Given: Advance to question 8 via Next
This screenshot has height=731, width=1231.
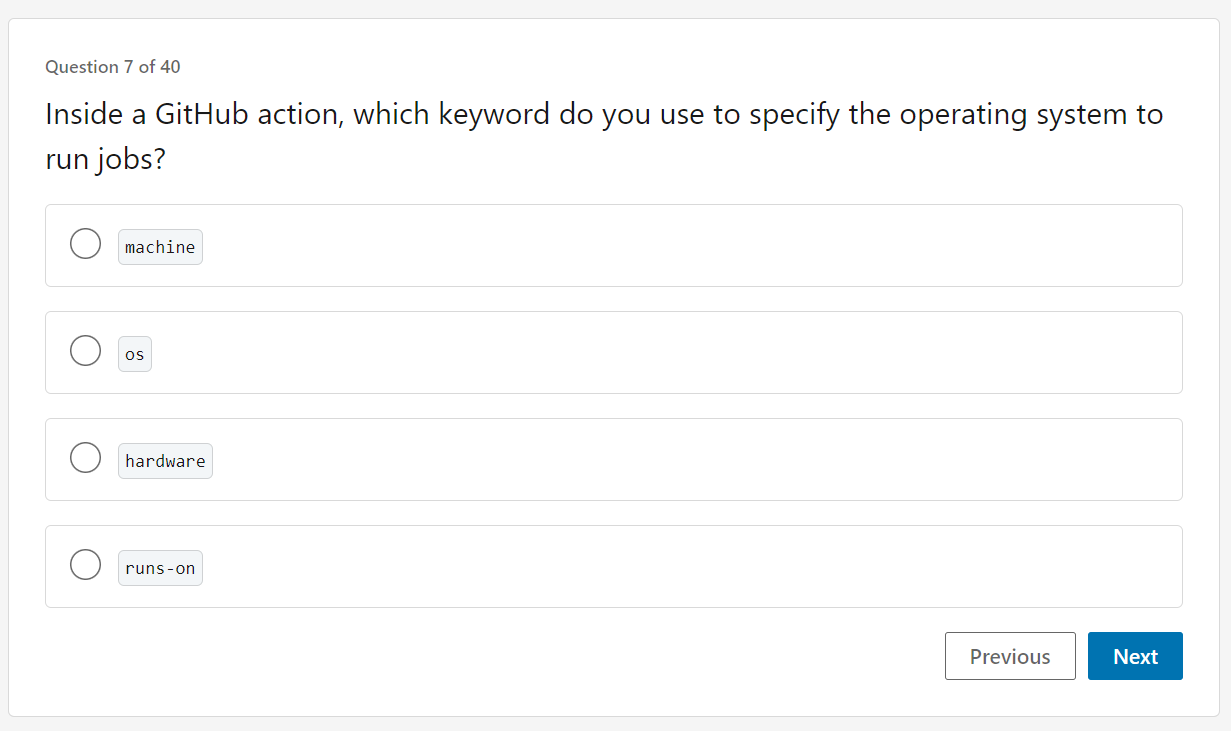Looking at the screenshot, I should pos(1135,655).
